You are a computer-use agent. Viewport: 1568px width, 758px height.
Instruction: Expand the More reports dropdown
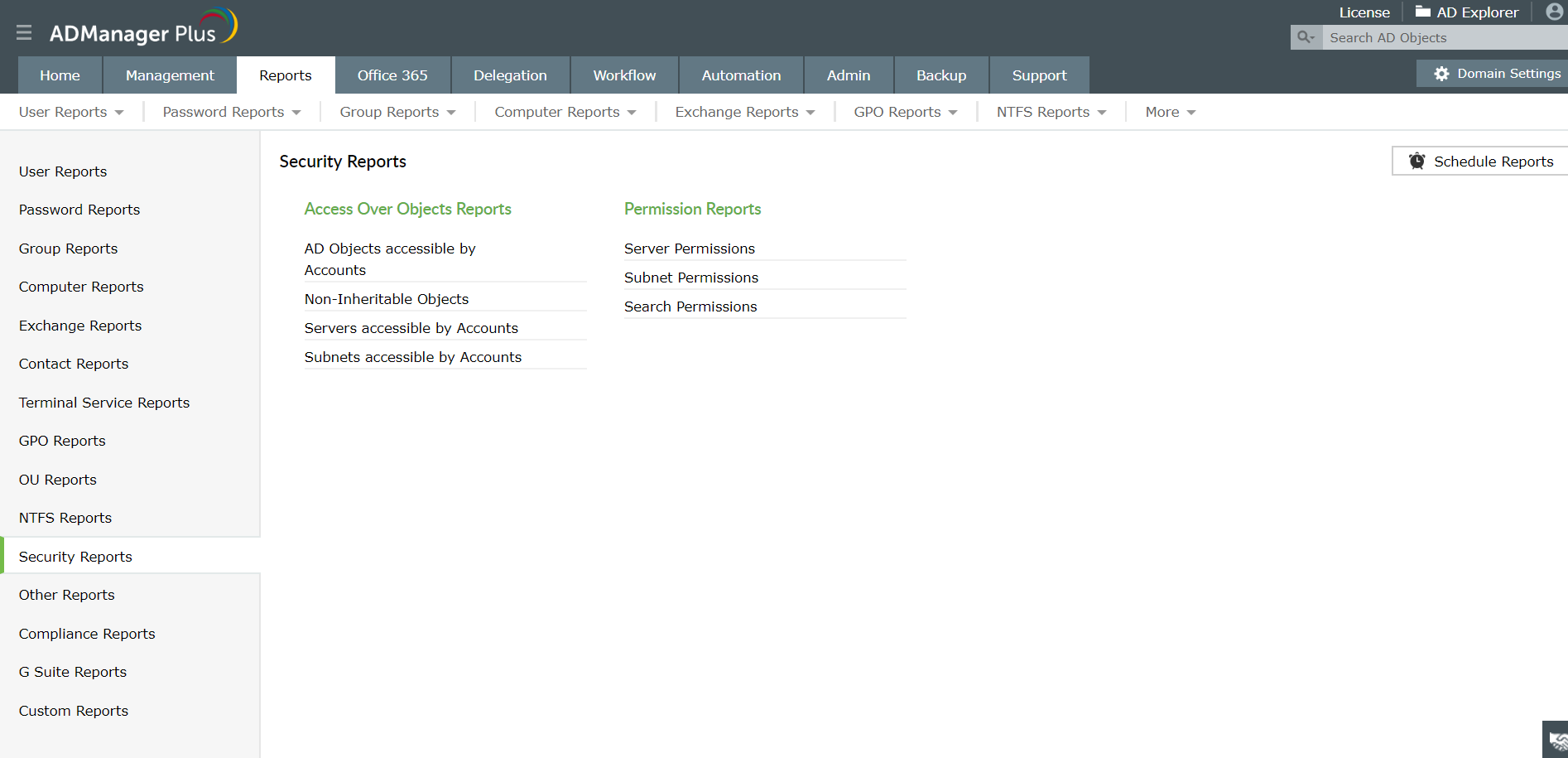pyautogui.click(x=1169, y=112)
